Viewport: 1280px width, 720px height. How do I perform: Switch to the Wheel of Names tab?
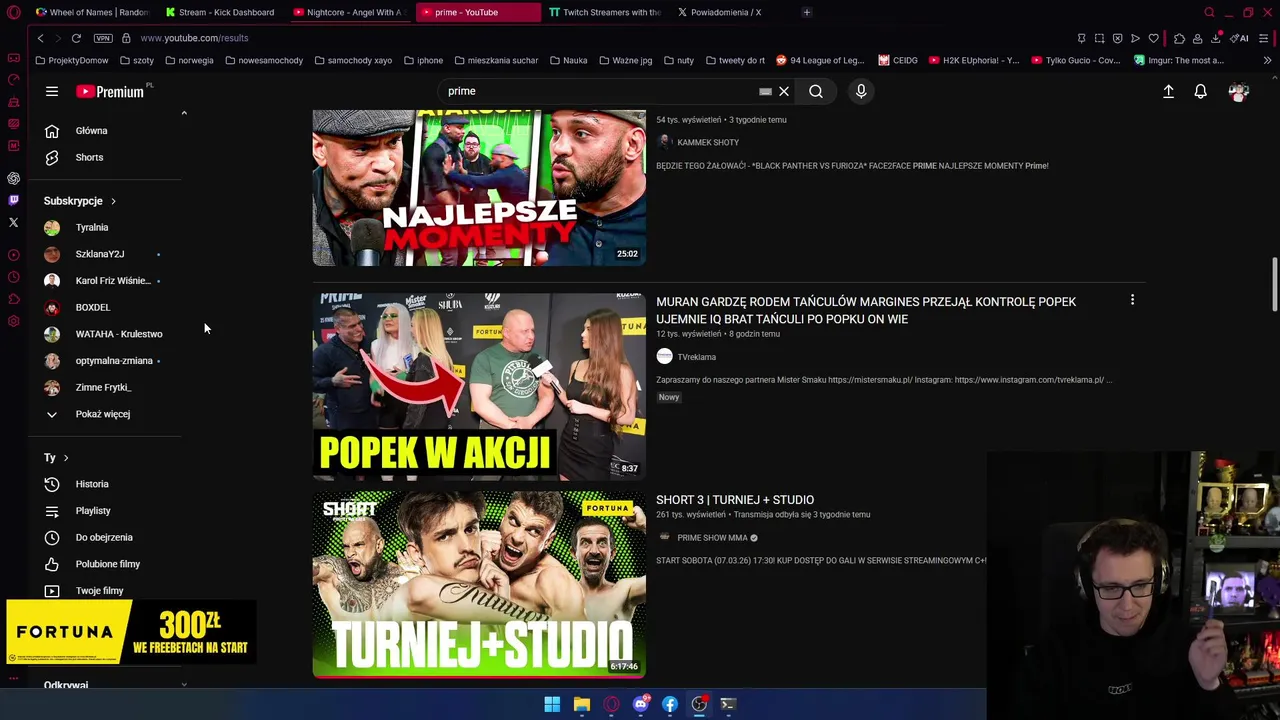point(91,12)
